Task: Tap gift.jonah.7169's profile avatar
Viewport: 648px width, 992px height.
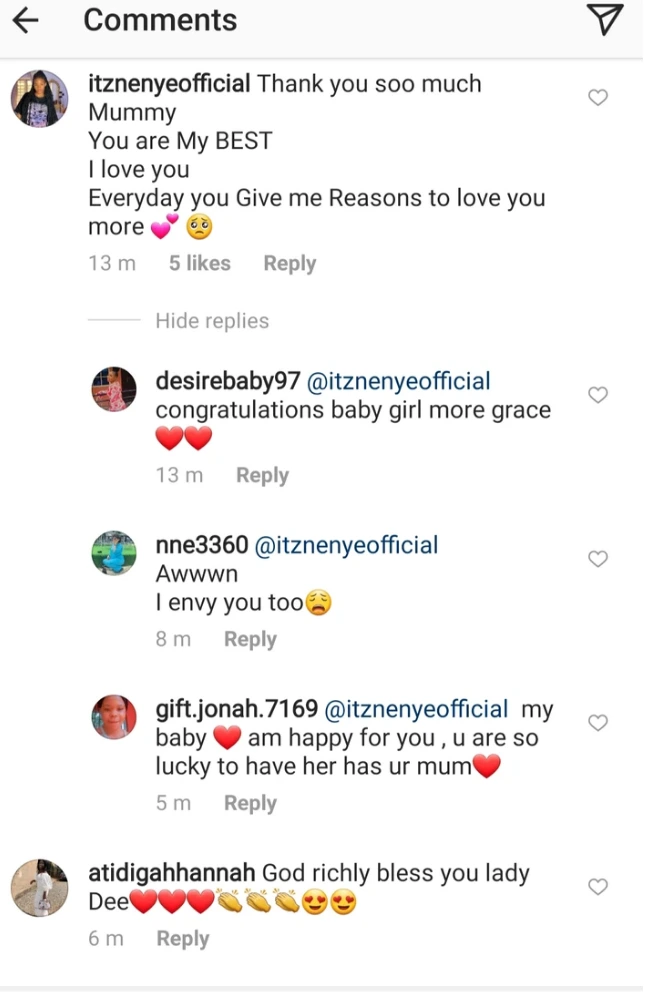Action: [x=114, y=717]
